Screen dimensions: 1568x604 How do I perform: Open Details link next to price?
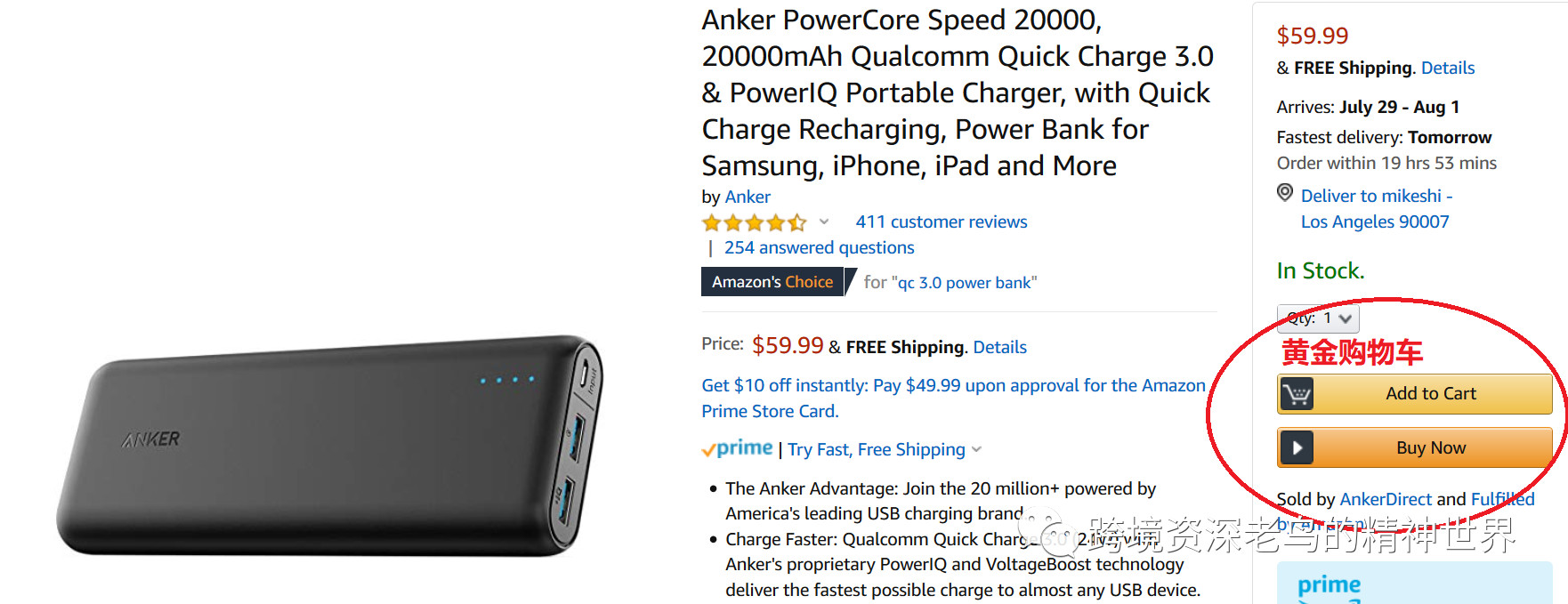click(x=1000, y=347)
